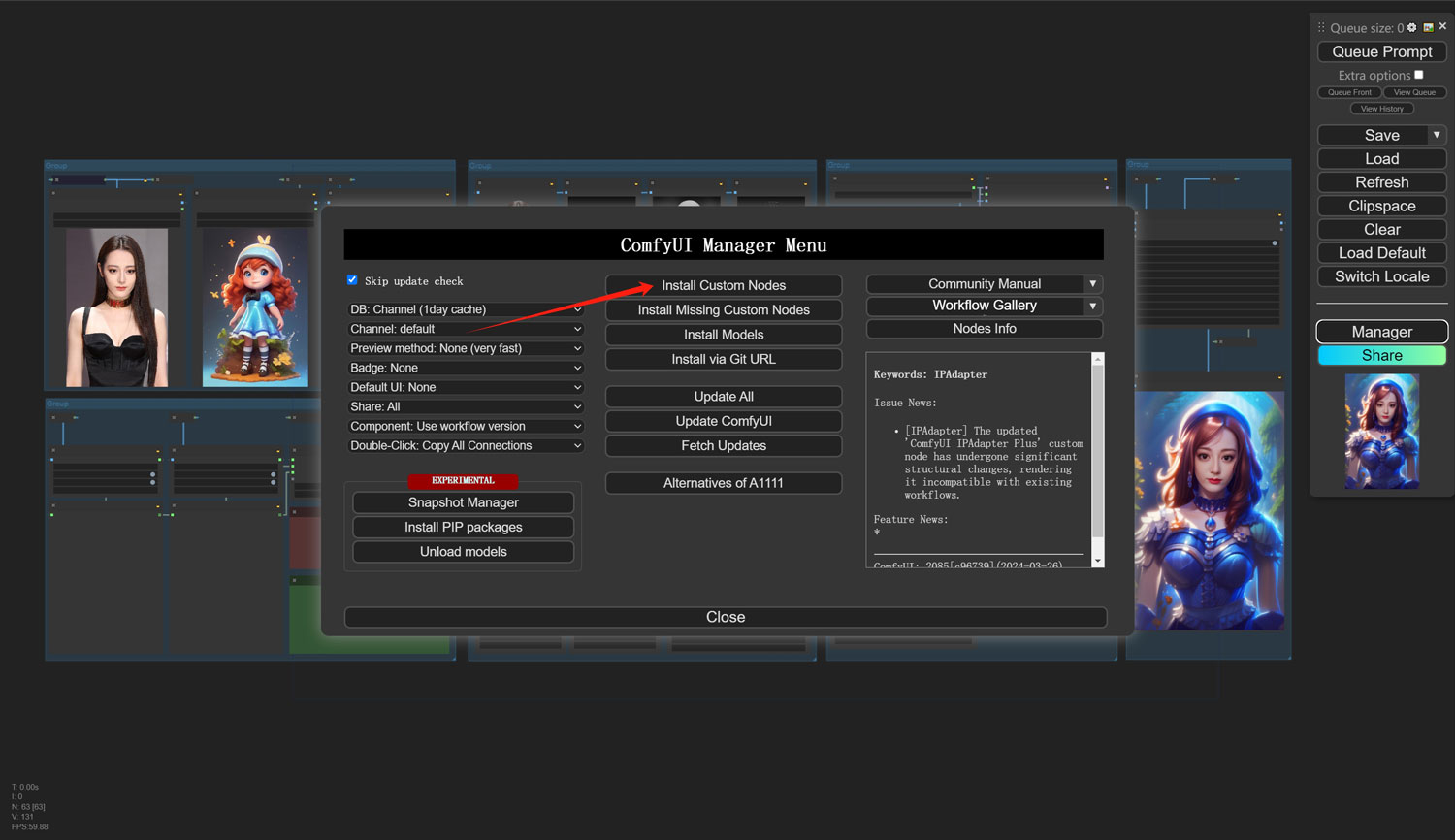Click Install Custom Nodes
This screenshot has width=1455, height=840.
(724, 285)
